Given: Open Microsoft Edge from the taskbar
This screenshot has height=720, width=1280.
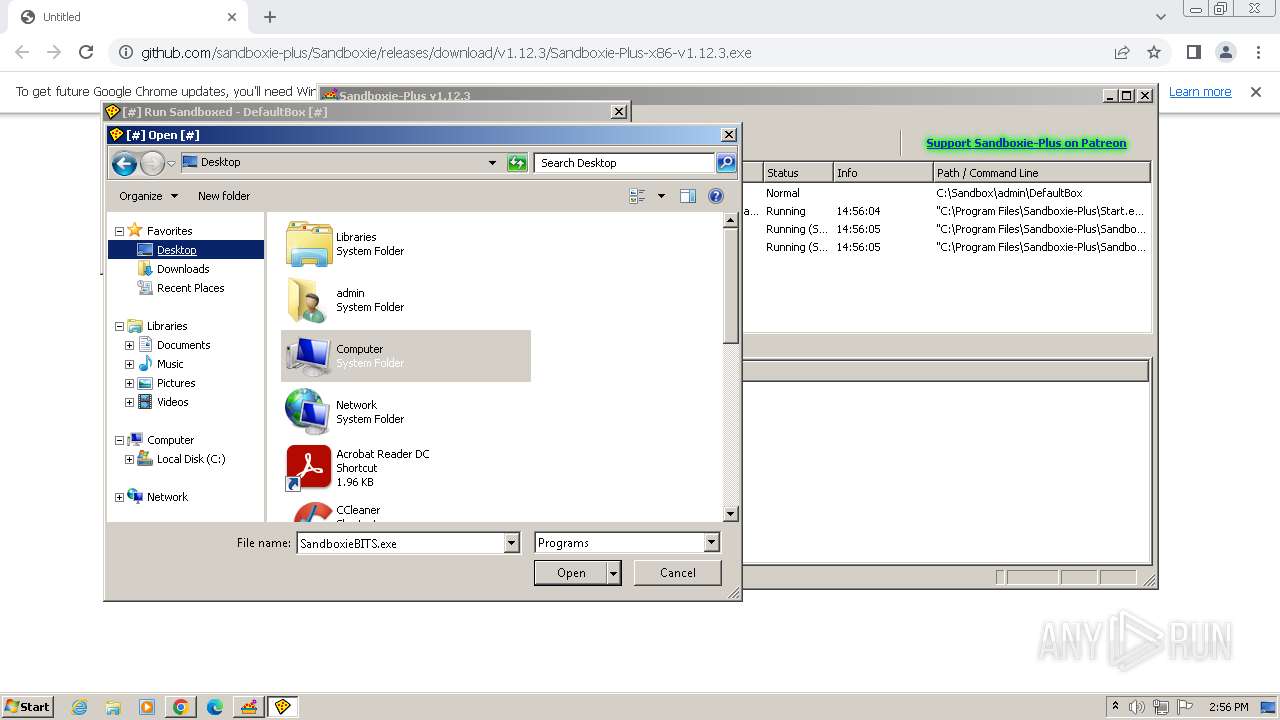Looking at the screenshot, I should tap(215, 707).
